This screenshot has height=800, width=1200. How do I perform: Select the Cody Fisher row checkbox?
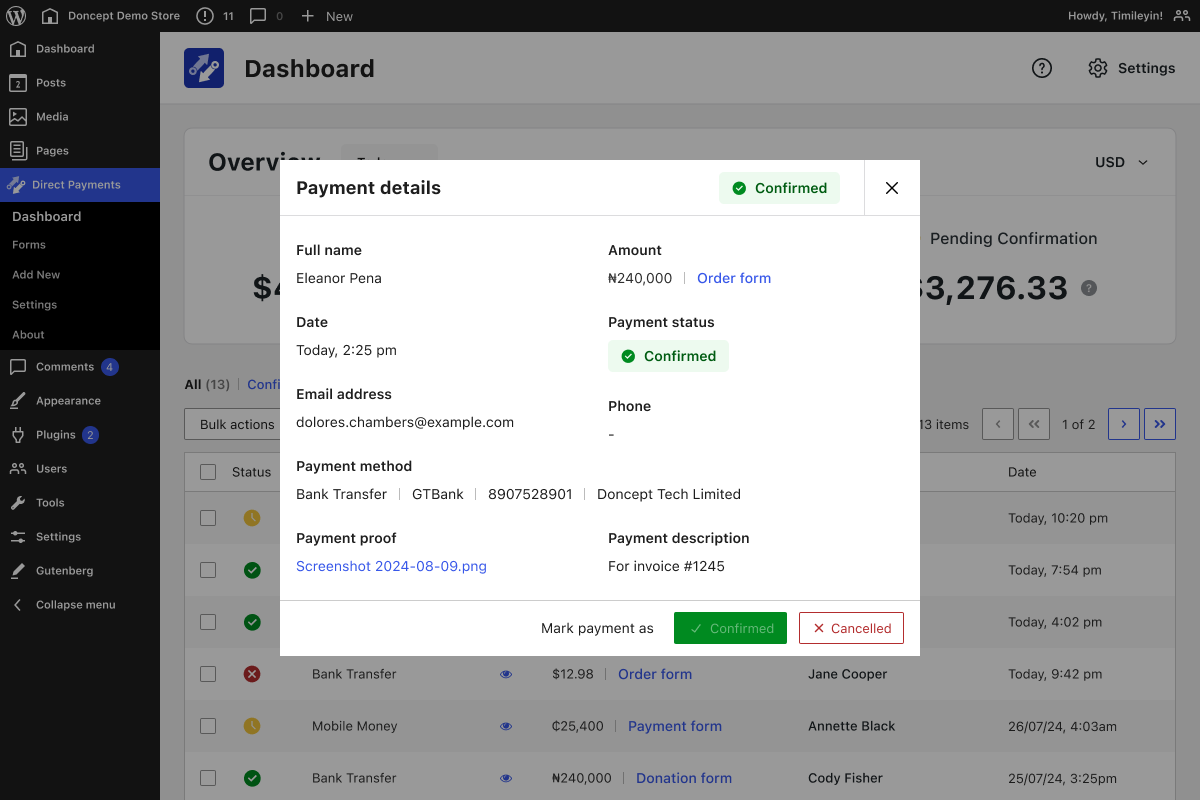(x=208, y=778)
